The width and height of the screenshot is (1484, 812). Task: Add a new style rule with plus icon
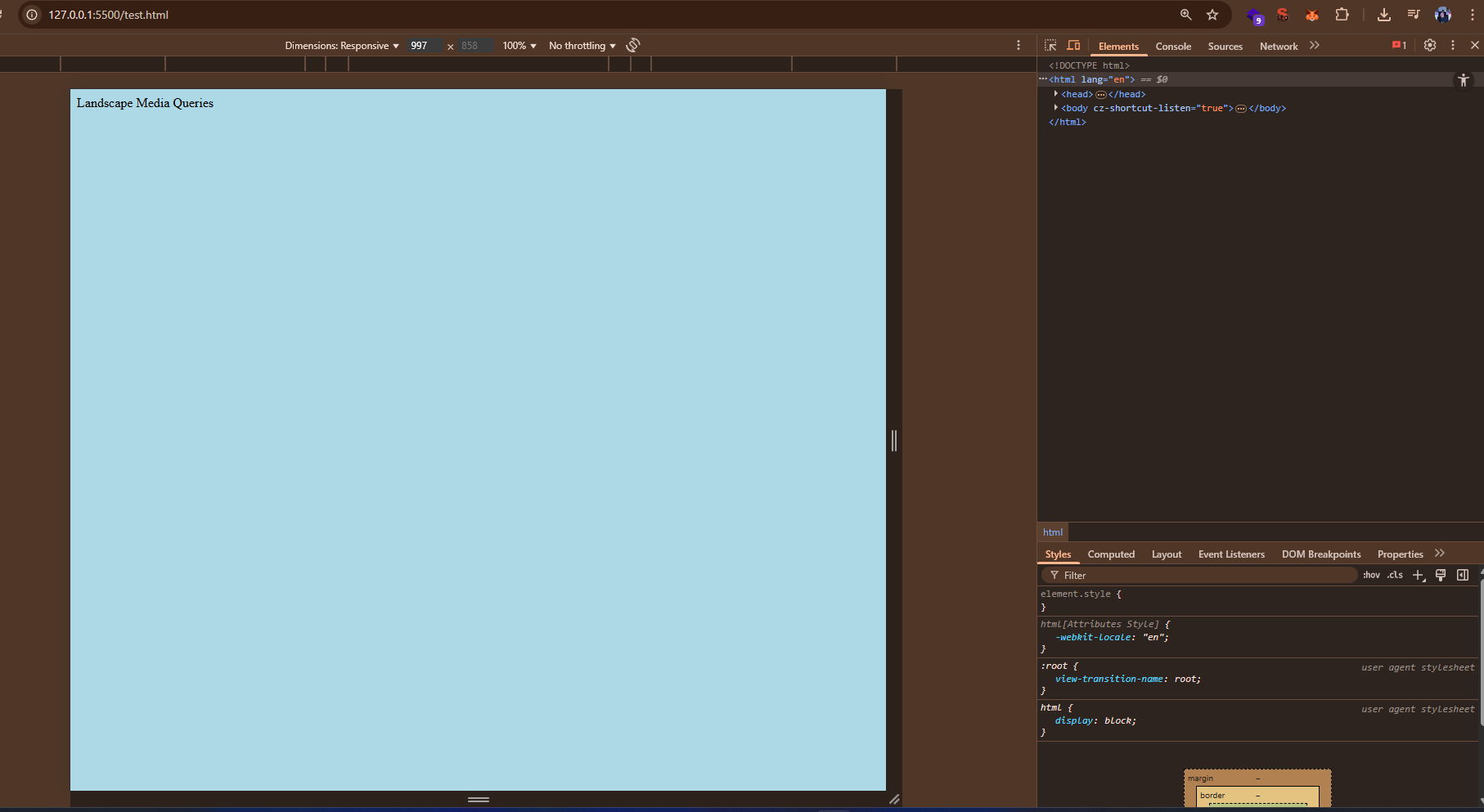click(x=1419, y=575)
